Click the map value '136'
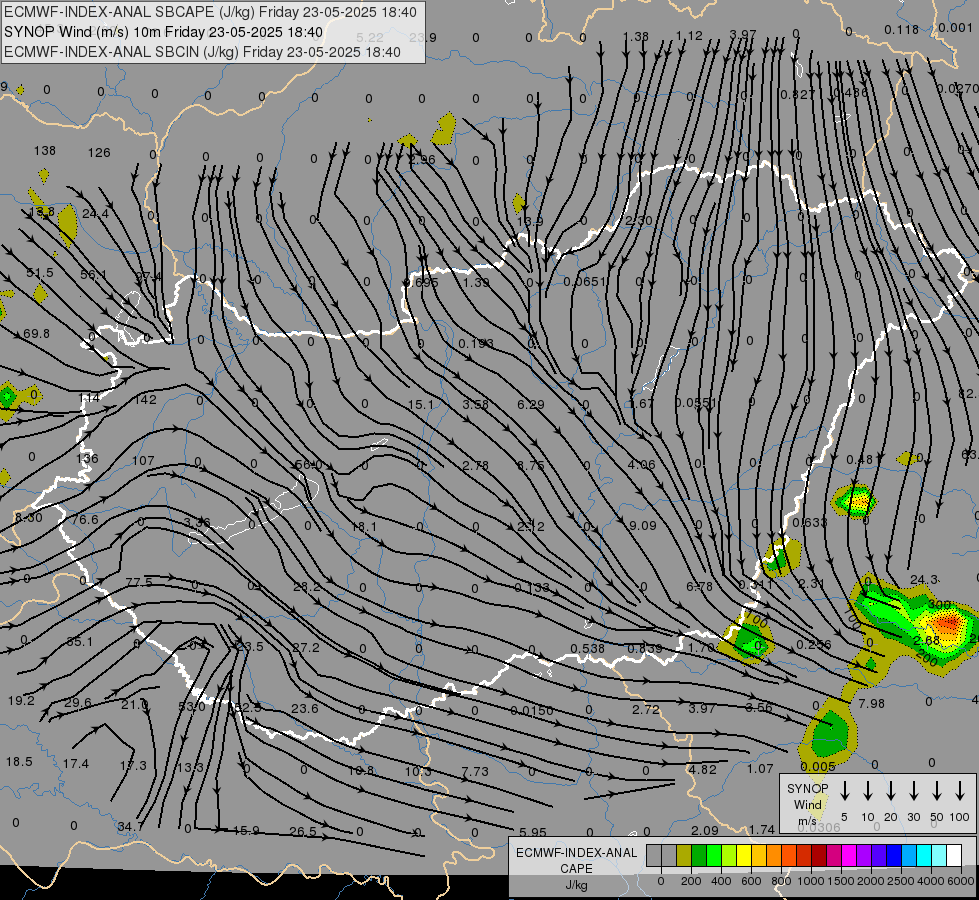Screen dimensions: 979x900 coord(87,458)
